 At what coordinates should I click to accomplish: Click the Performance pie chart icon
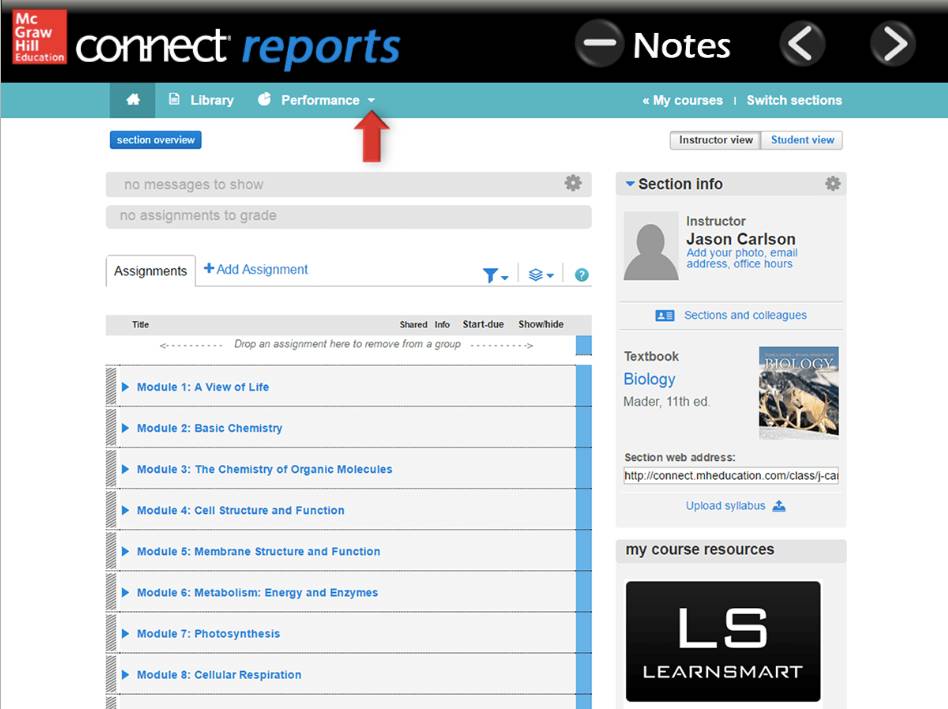[264, 99]
